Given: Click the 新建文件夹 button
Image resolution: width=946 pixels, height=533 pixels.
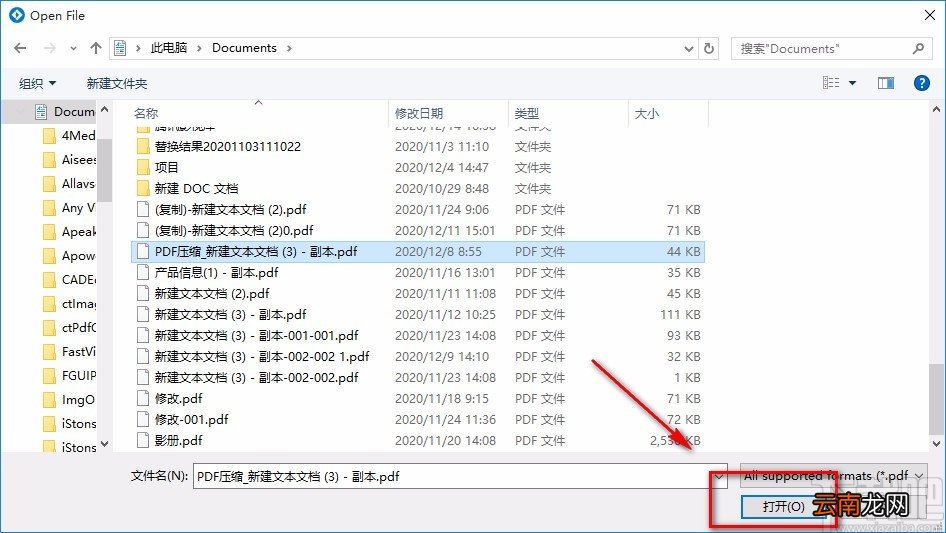Looking at the screenshot, I should pos(116,83).
